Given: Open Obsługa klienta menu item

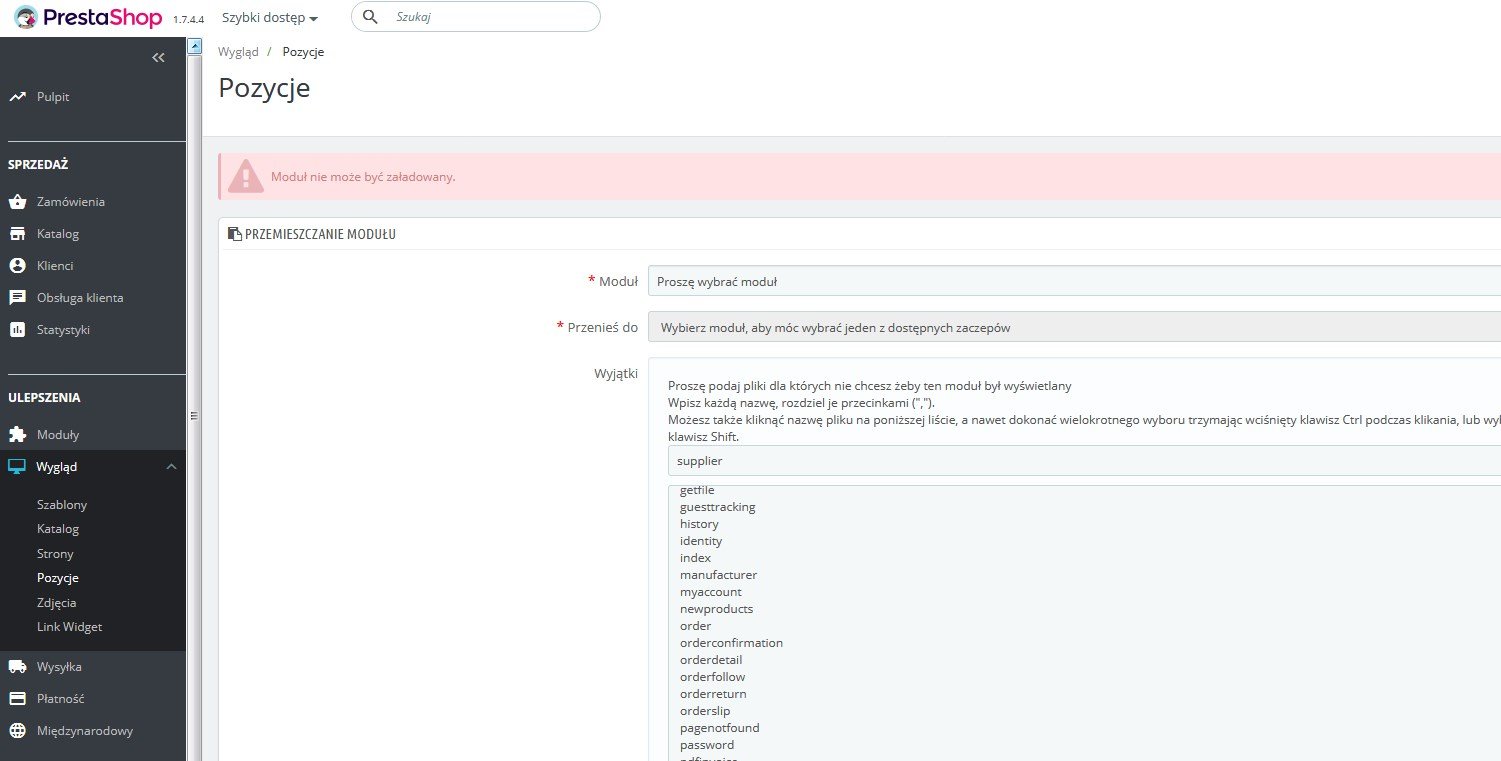Looking at the screenshot, I should pos(80,298).
